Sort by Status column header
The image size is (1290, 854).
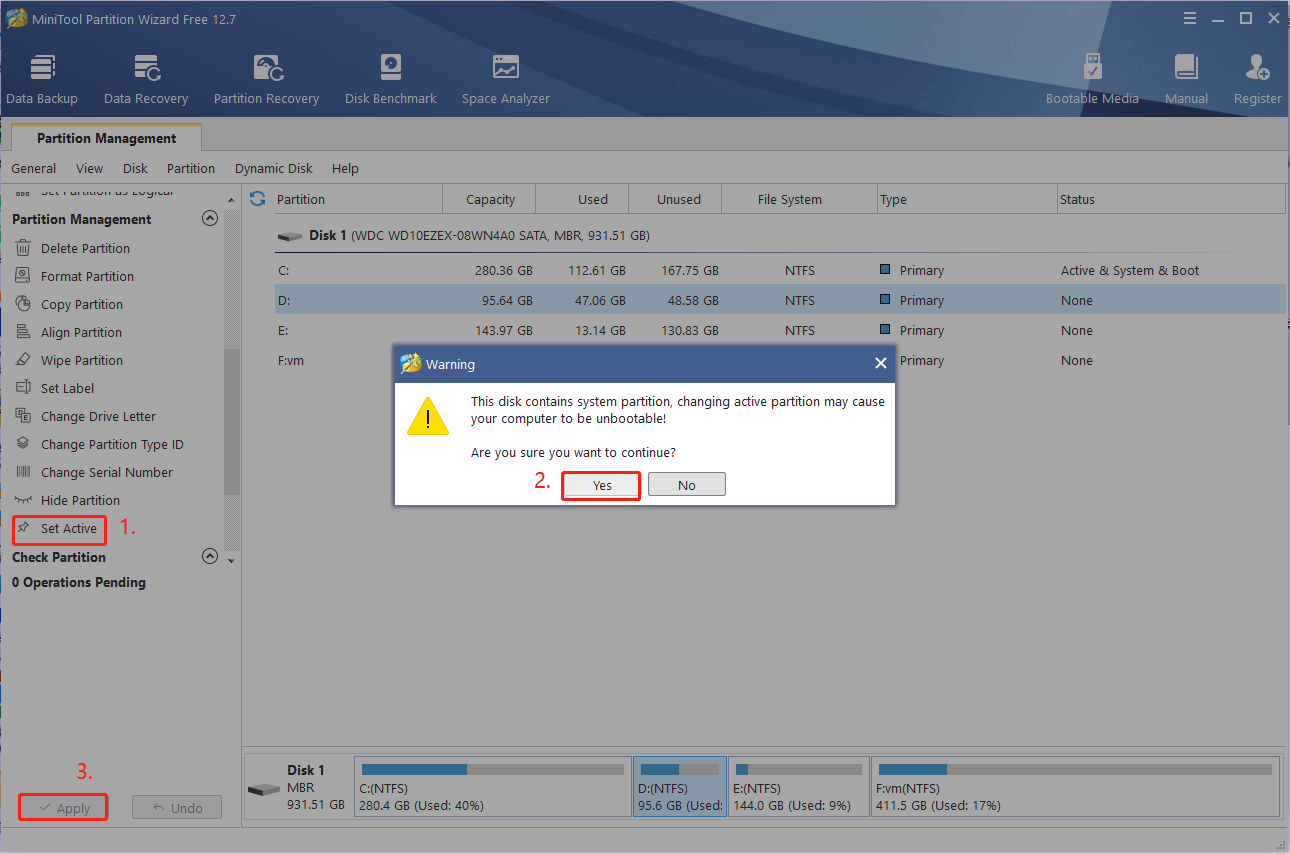1171,199
